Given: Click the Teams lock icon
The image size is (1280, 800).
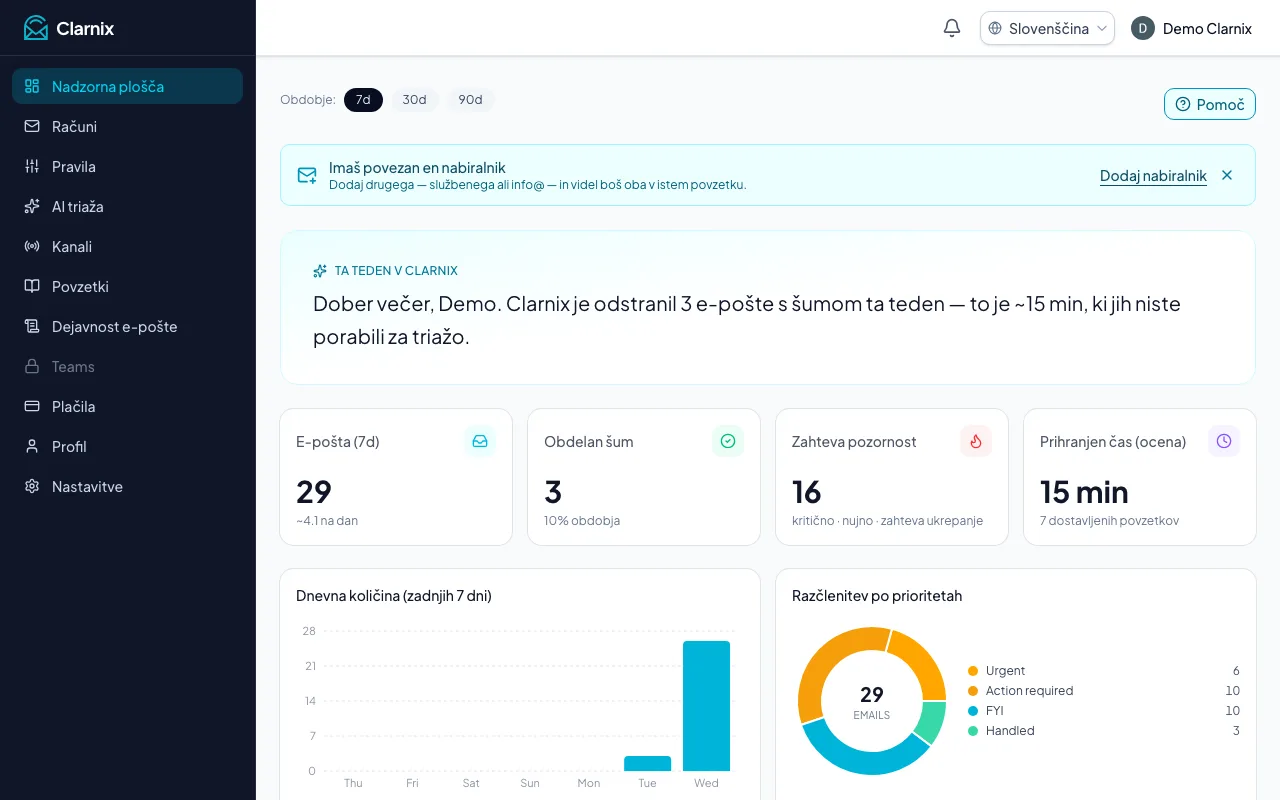Looking at the screenshot, I should point(32,366).
